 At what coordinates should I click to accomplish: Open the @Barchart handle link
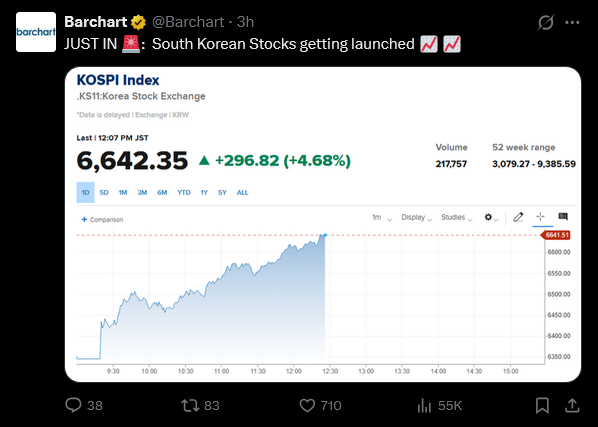tap(188, 22)
